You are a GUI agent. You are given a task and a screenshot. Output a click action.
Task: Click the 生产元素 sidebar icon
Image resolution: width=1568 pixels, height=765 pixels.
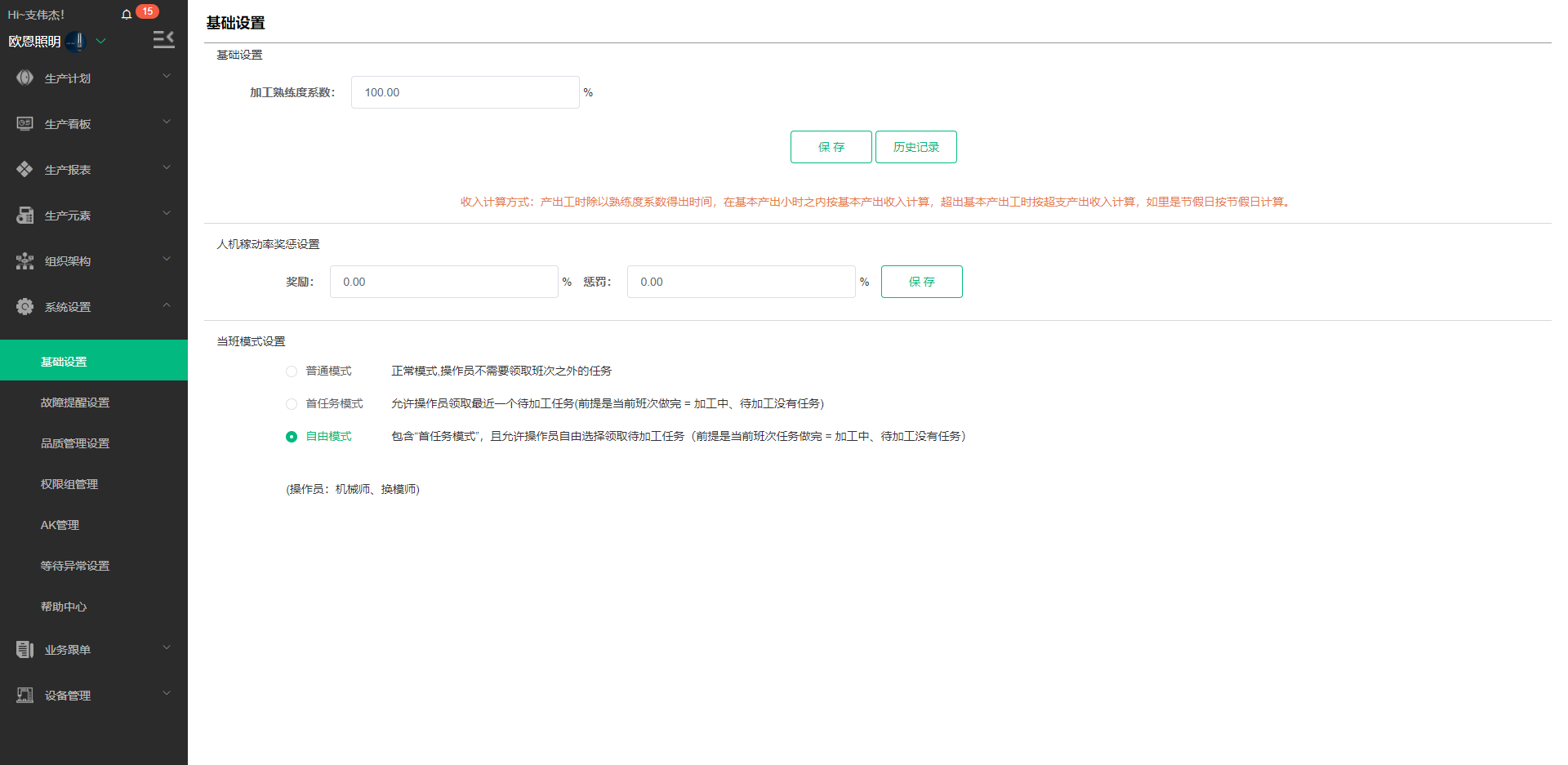[25, 215]
